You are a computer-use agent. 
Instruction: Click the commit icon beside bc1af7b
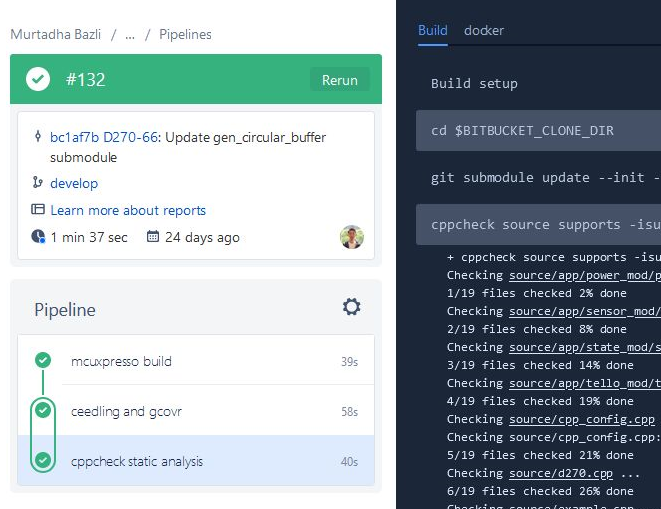tap(38, 137)
